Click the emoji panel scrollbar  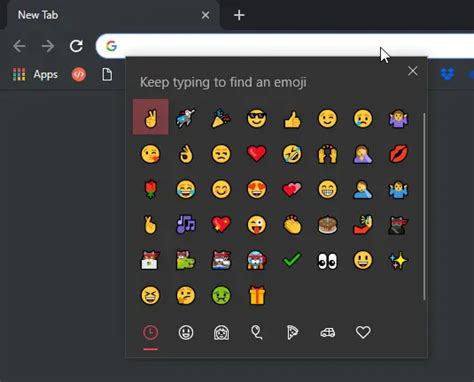pyautogui.click(x=424, y=207)
